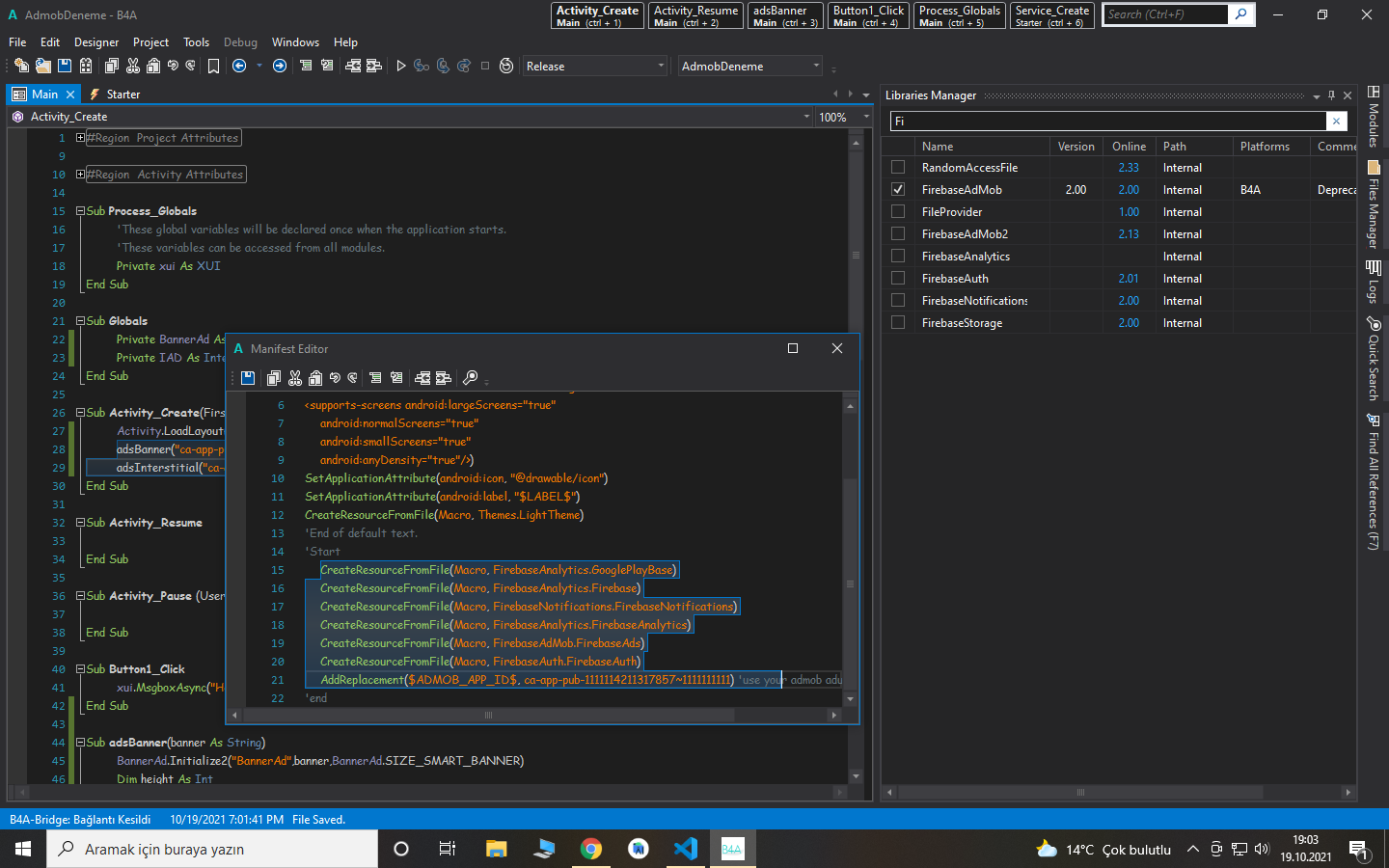Open the Project menu

coord(150,42)
